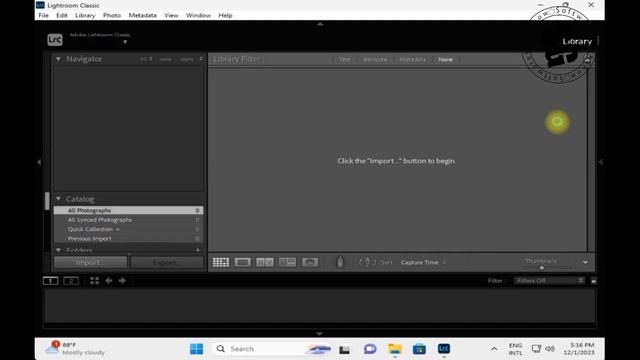Open the Window menu

pos(198,16)
